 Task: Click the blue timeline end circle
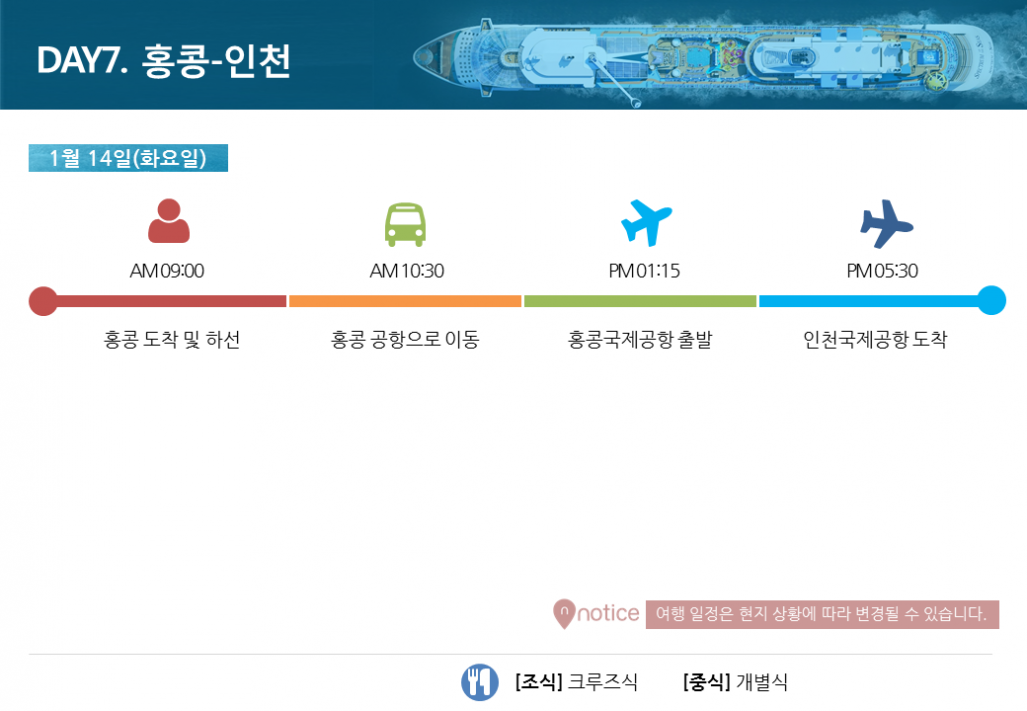pos(992,301)
